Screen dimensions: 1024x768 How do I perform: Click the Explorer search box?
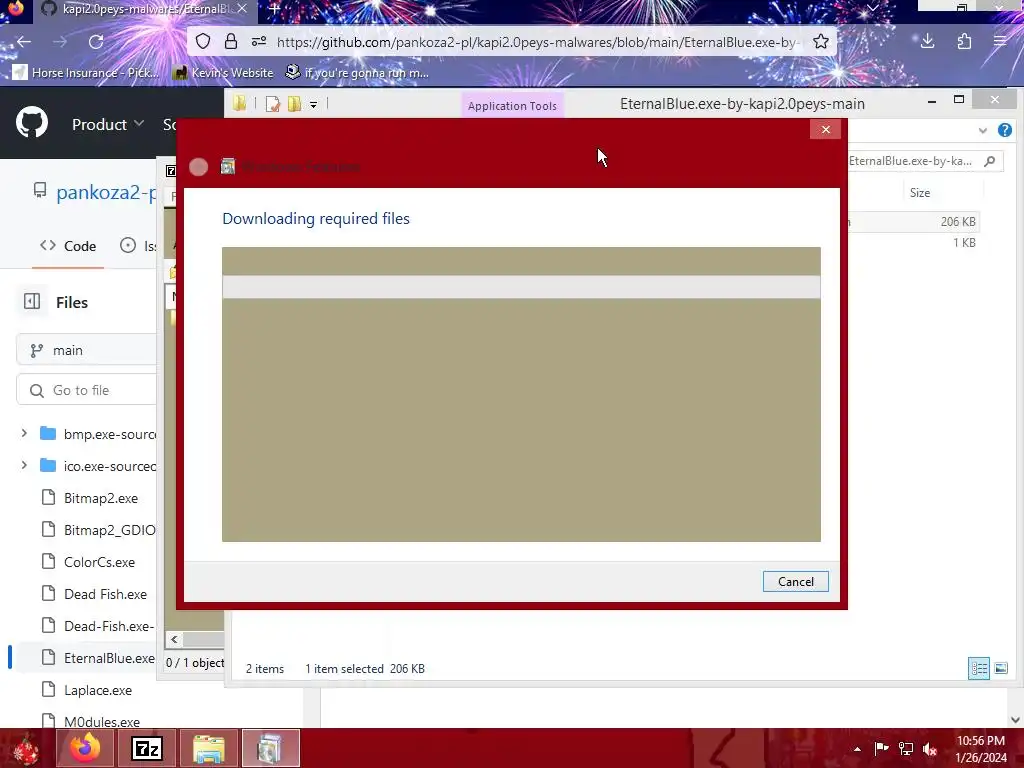coord(924,161)
